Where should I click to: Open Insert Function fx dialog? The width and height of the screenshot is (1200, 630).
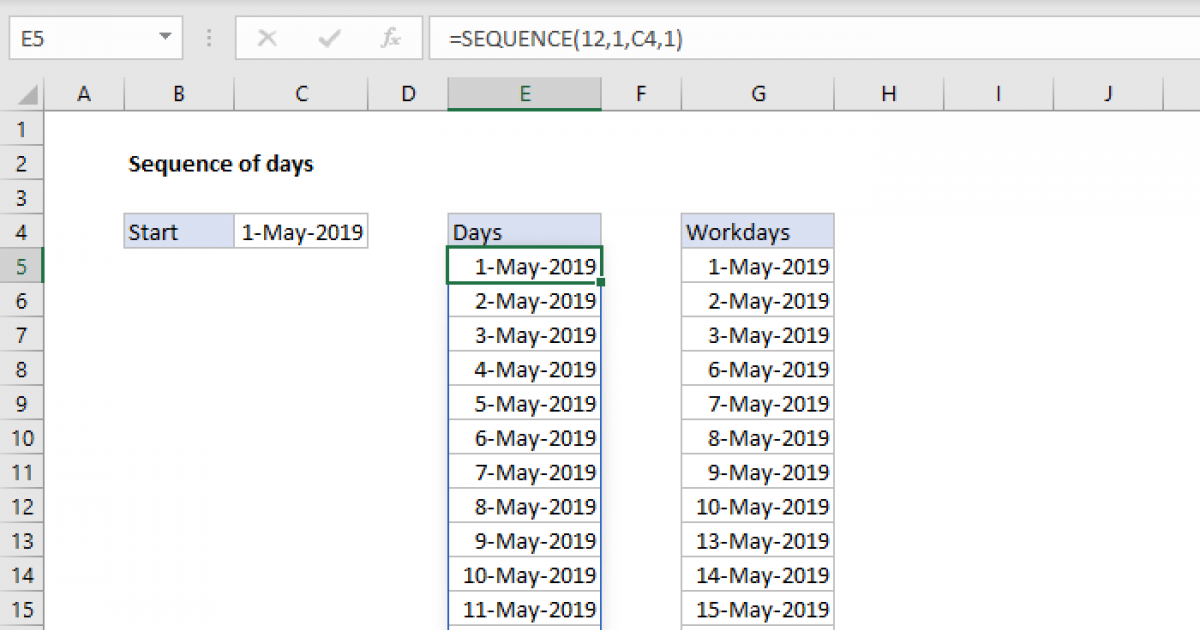tap(390, 39)
